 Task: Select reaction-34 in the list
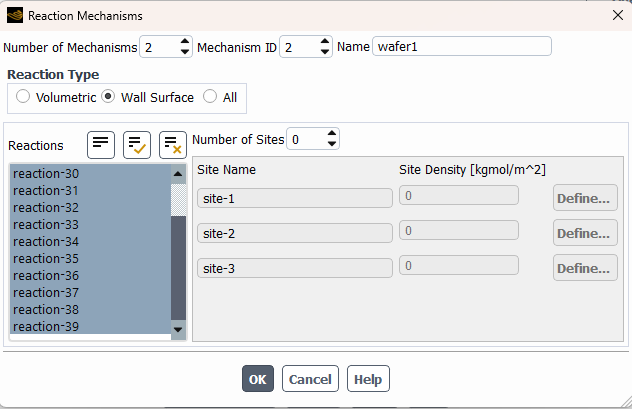(x=90, y=241)
